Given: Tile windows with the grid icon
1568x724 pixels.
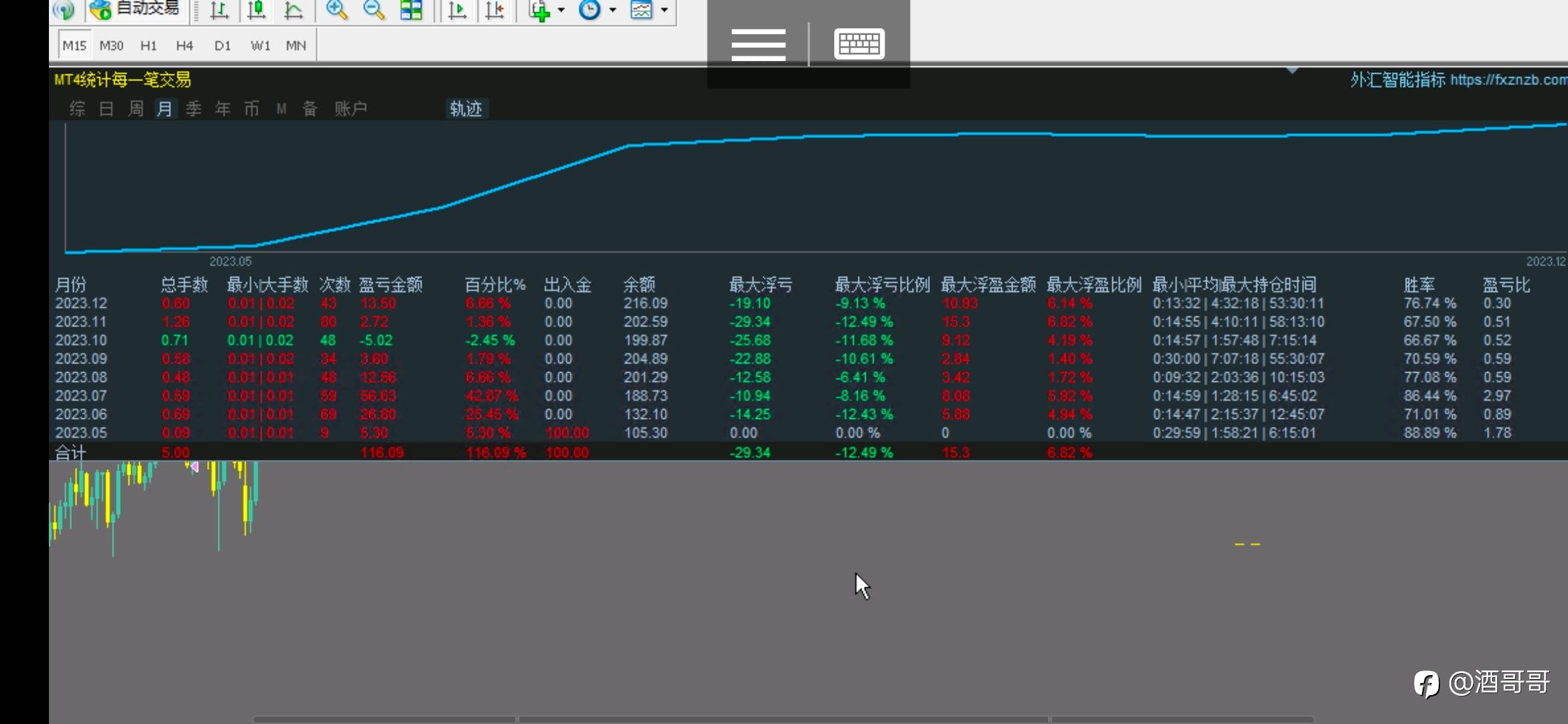Looking at the screenshot, I should [411, 10].
